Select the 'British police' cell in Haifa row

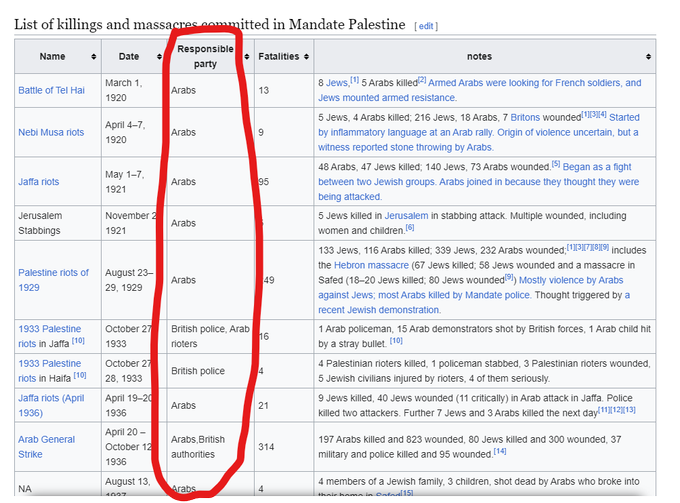[210, 371]
